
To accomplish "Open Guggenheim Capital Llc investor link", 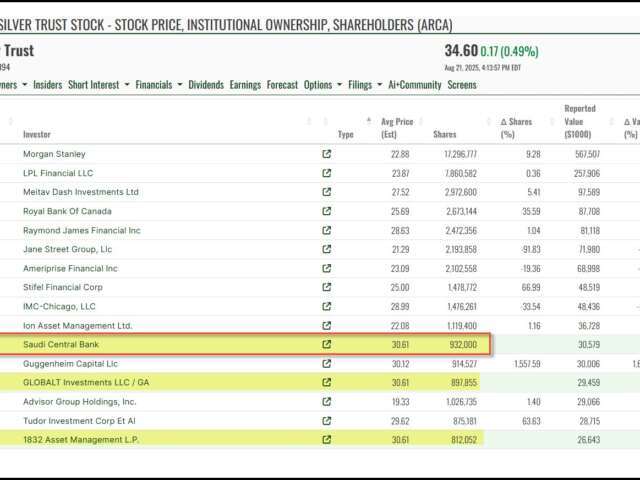I will click(x=70, y=363).
